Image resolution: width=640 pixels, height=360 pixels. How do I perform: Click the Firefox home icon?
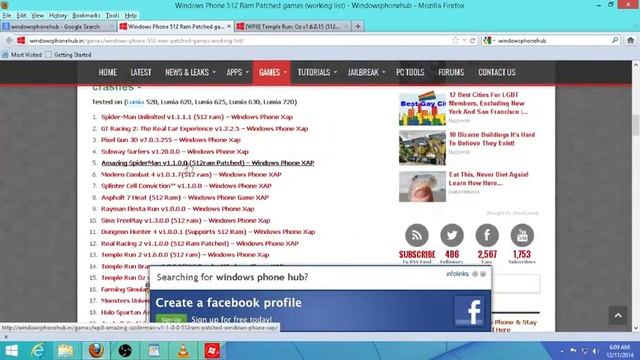coord(631,40)
